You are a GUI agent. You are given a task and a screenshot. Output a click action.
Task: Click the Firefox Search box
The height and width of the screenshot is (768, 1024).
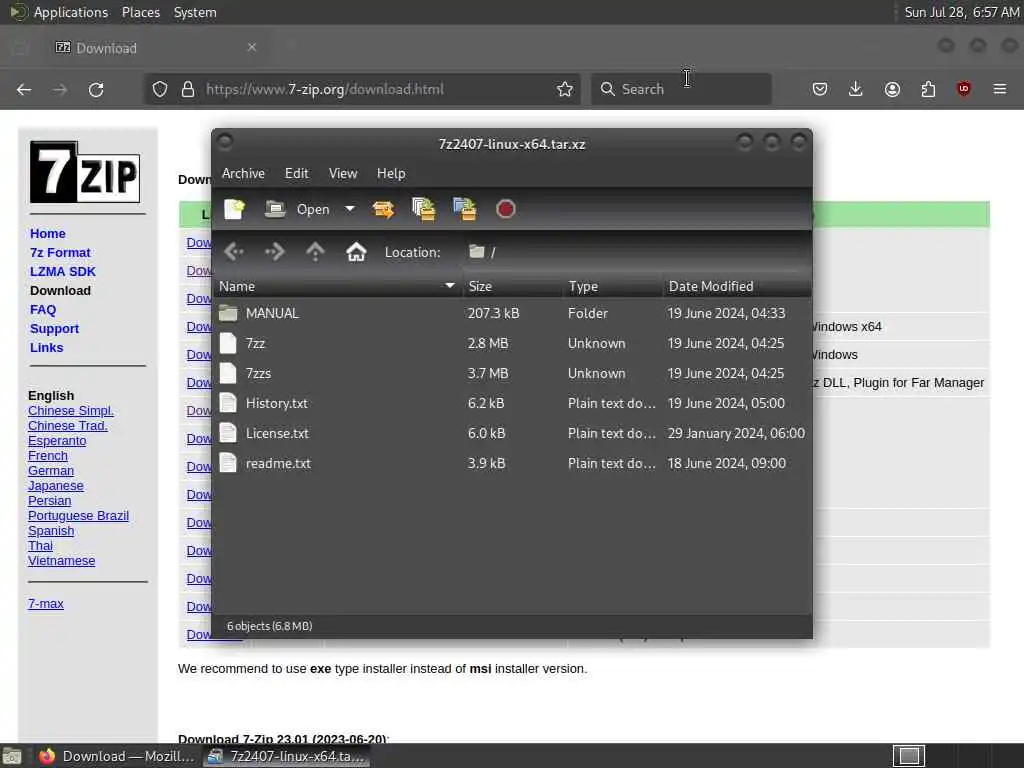[x=681, y=89]
